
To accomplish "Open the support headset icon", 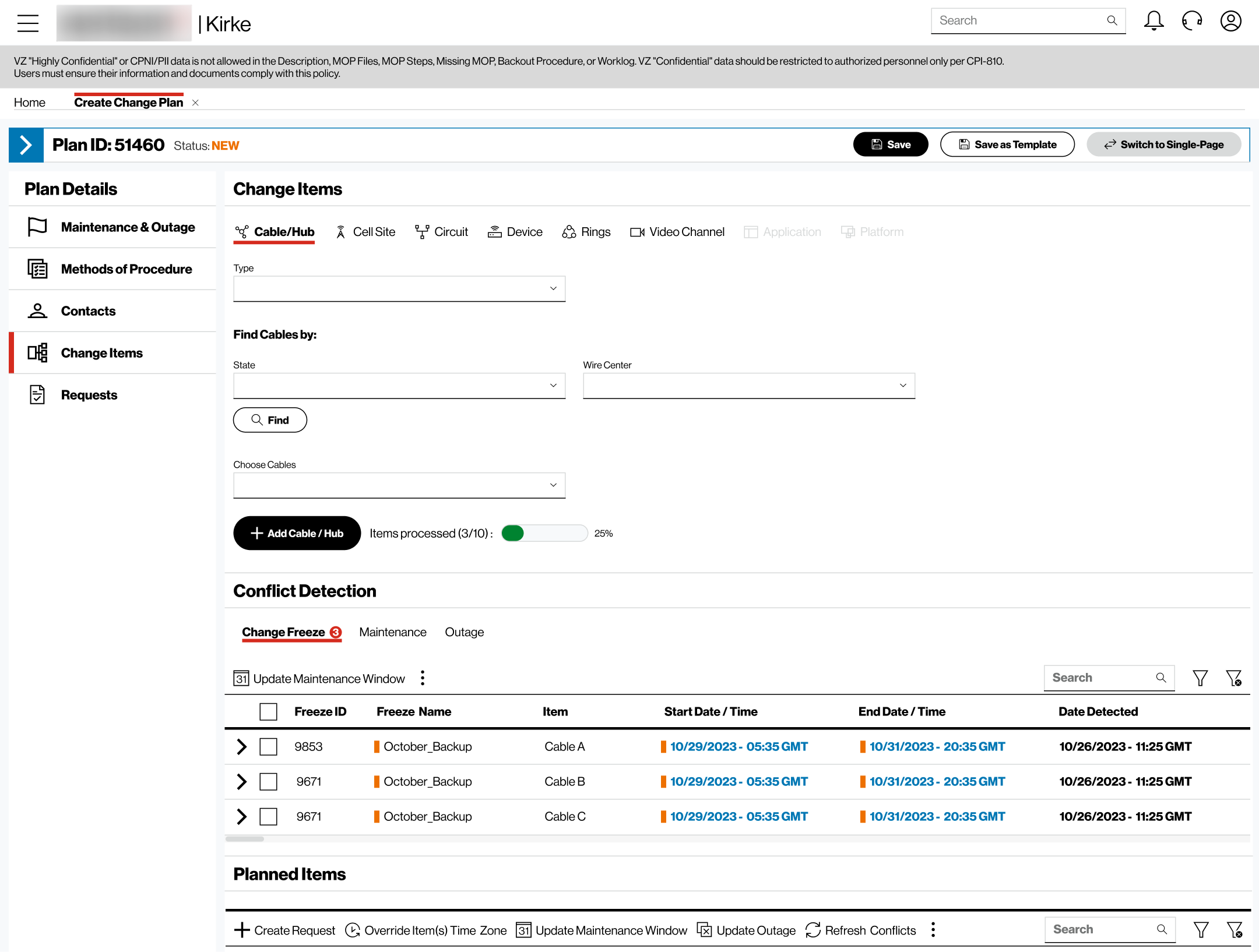I will point(1192,21).
